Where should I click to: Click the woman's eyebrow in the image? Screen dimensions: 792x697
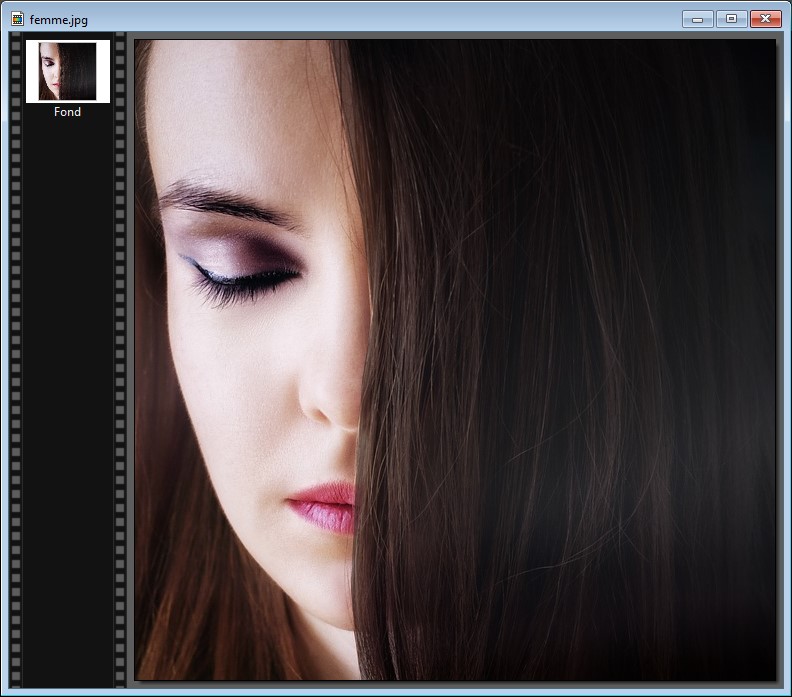tap(225, 201)
